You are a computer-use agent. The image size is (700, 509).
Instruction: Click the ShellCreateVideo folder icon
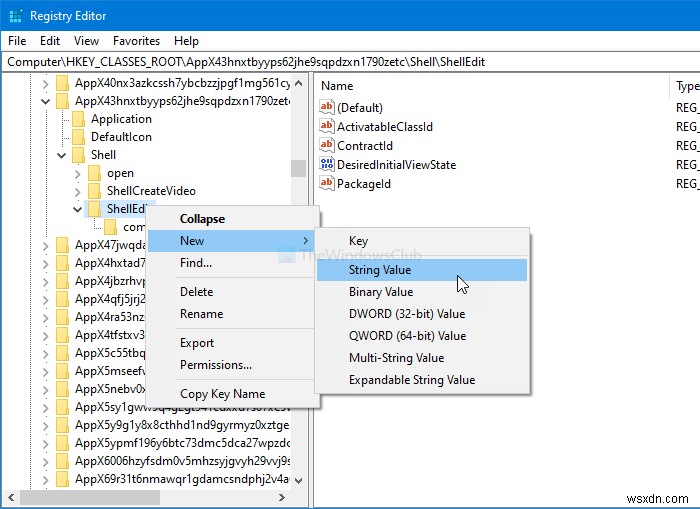pos(94,191)
